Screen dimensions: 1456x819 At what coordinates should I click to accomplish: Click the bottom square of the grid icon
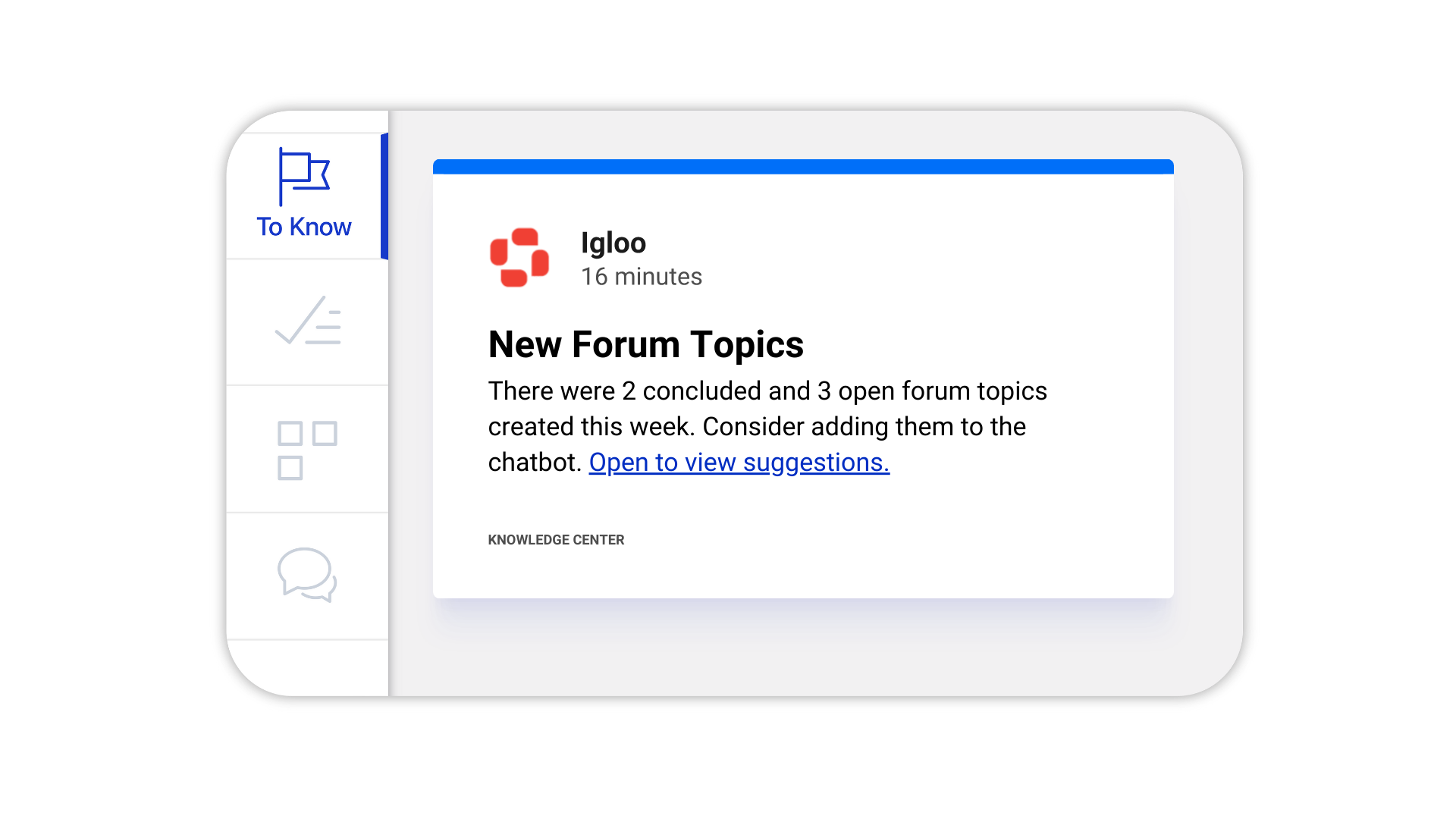[290, 468]
